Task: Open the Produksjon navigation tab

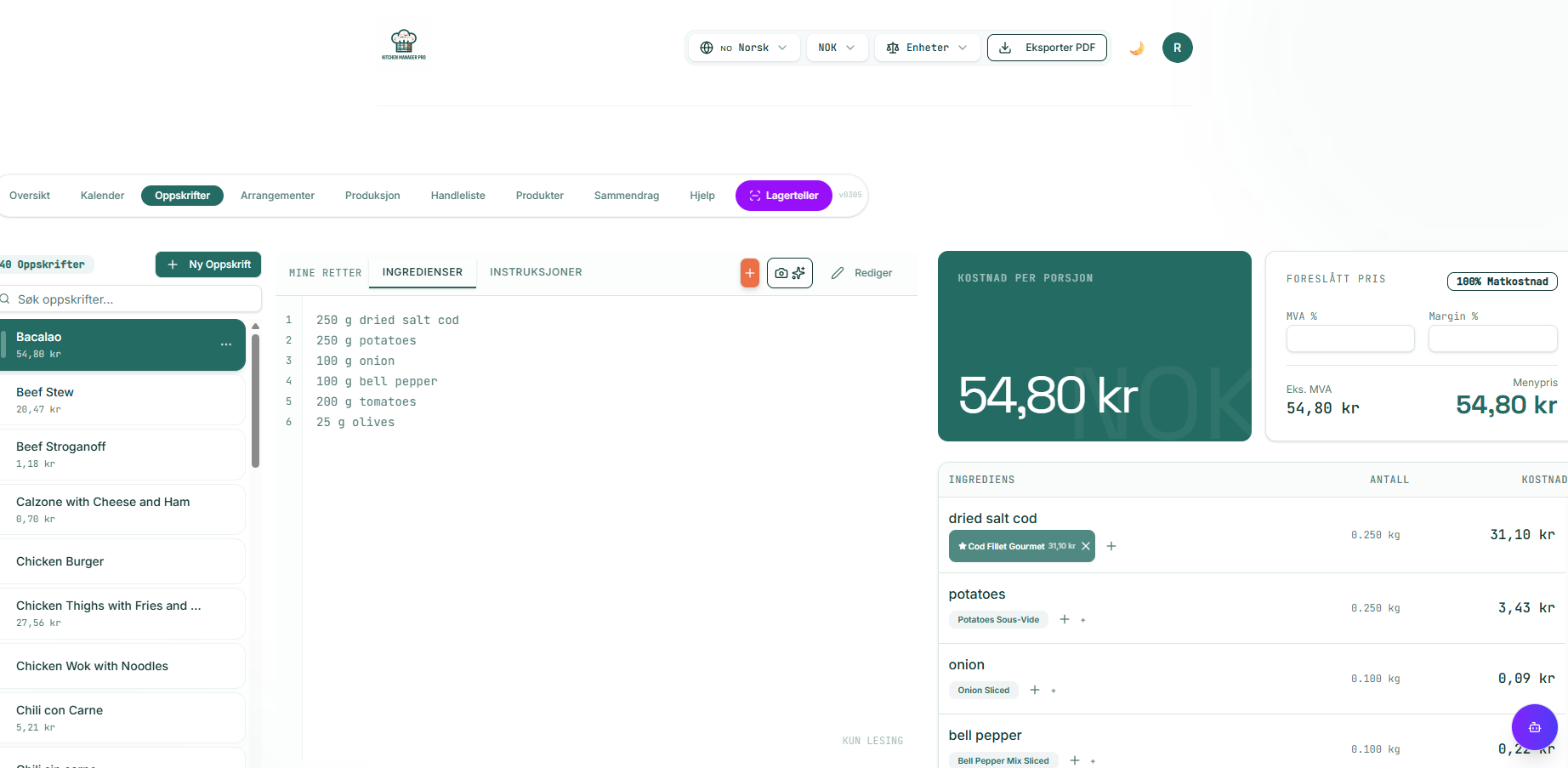Action: pyautogui.click(x=372, y=196)
